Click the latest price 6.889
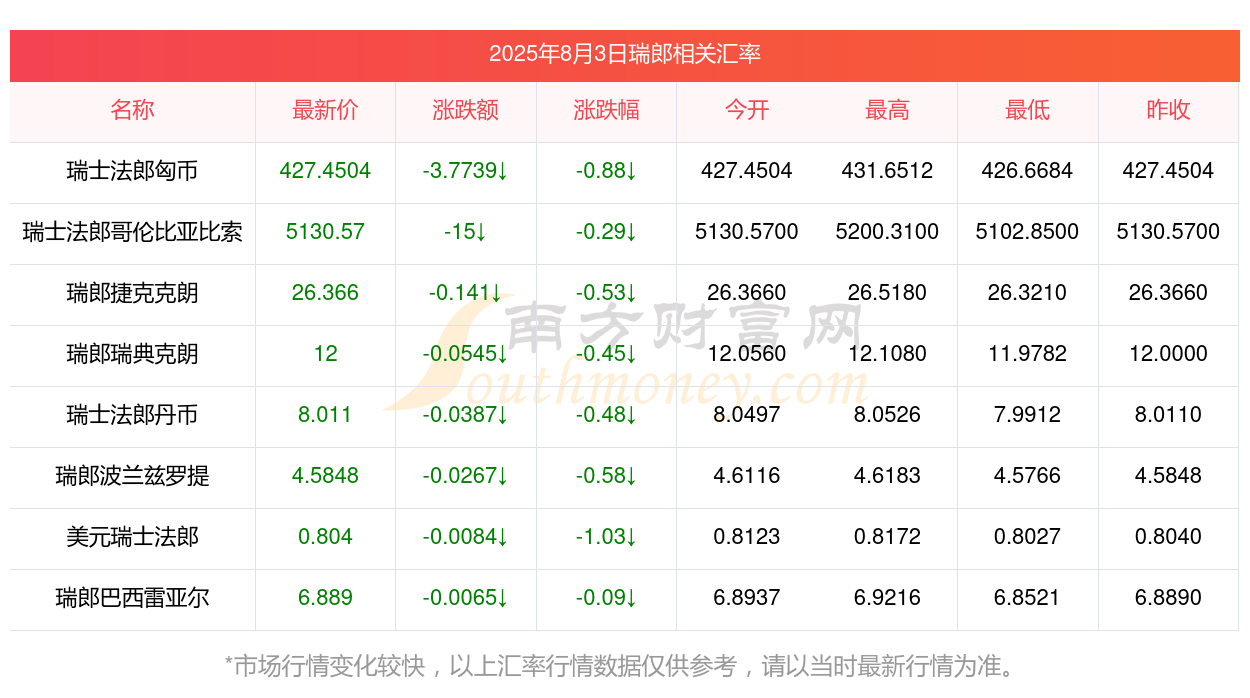 click(325, 598)
